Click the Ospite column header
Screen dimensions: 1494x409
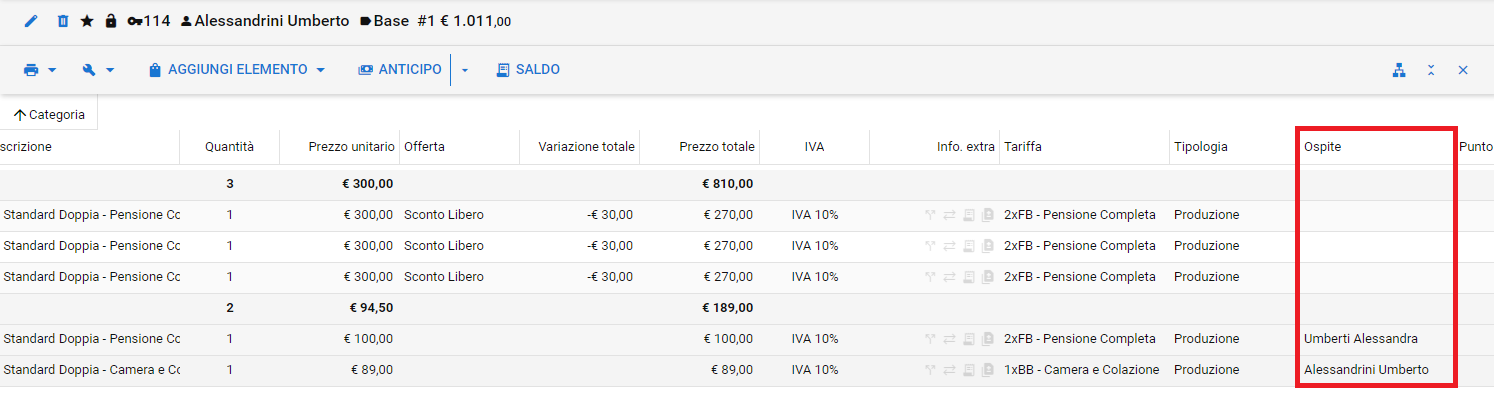click(x=1322, y=147)
